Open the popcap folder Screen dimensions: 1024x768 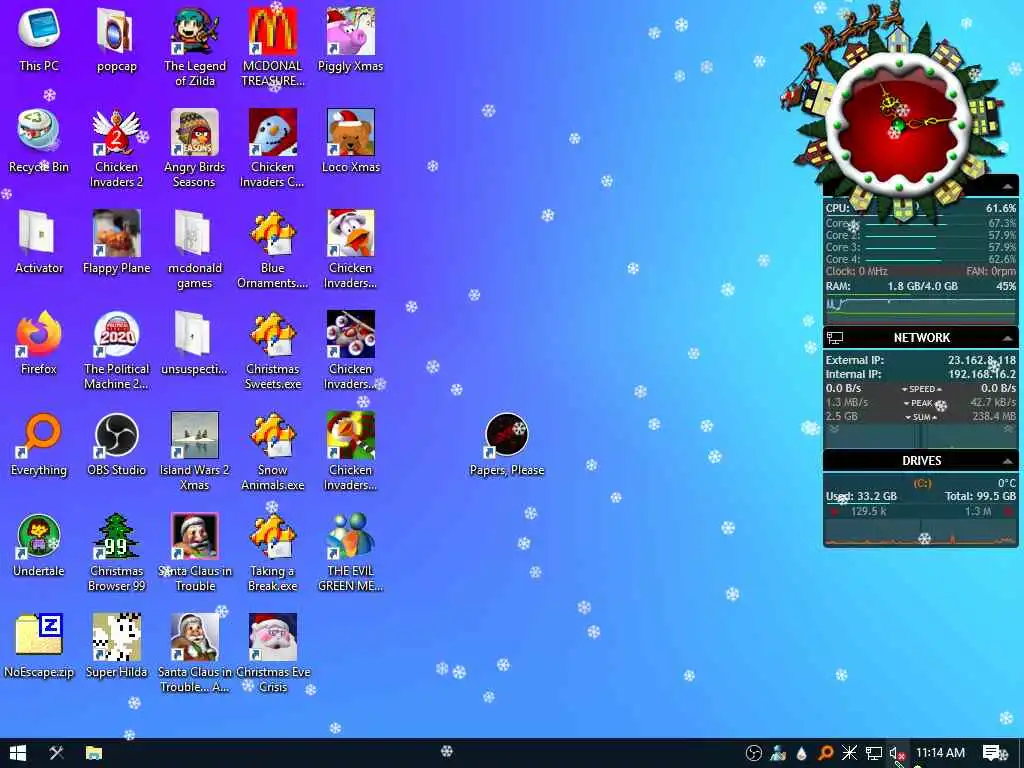click(116, 39)
